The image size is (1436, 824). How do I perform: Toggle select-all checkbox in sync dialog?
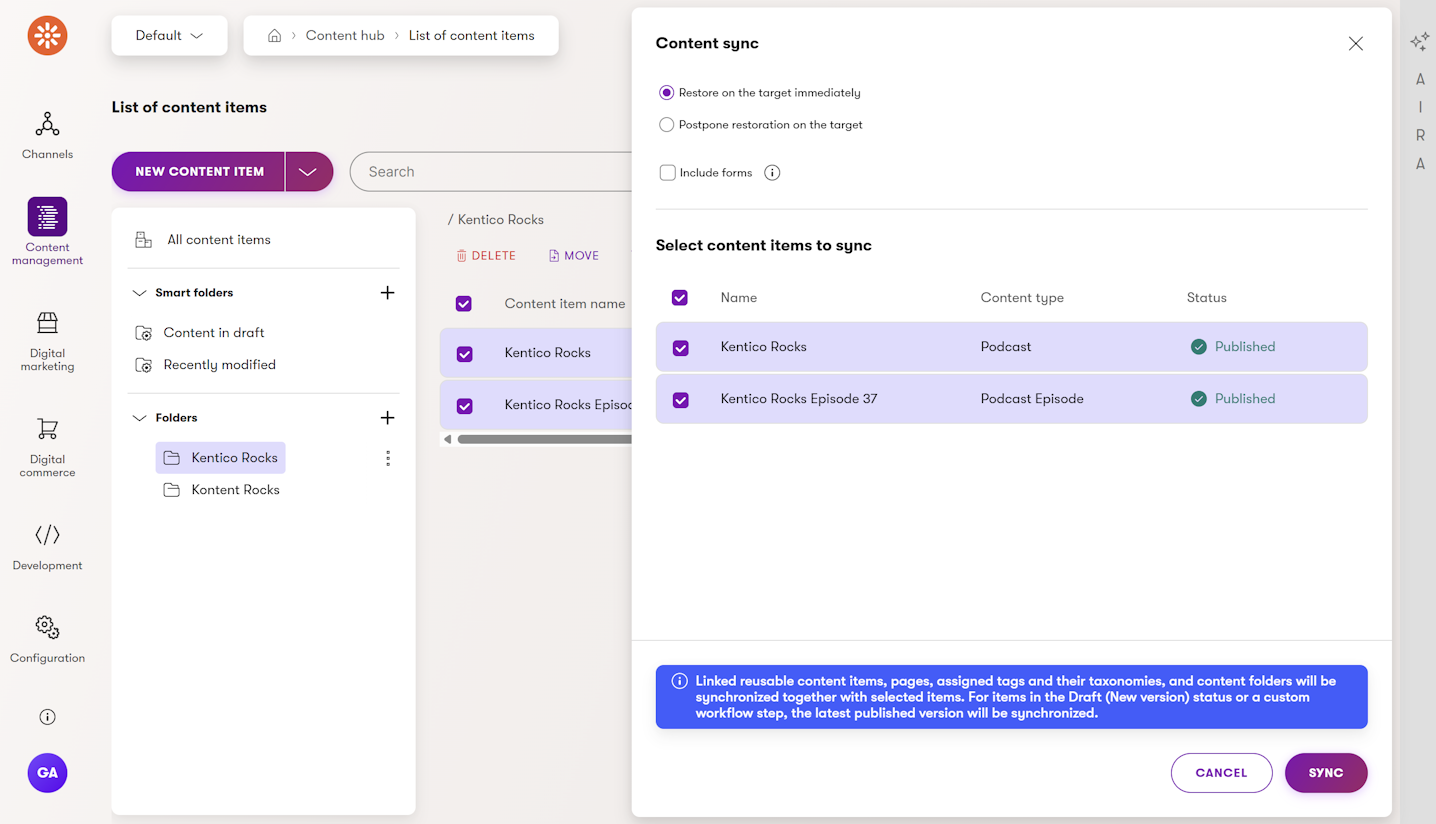pyautogui.click(x=680, y=298)
